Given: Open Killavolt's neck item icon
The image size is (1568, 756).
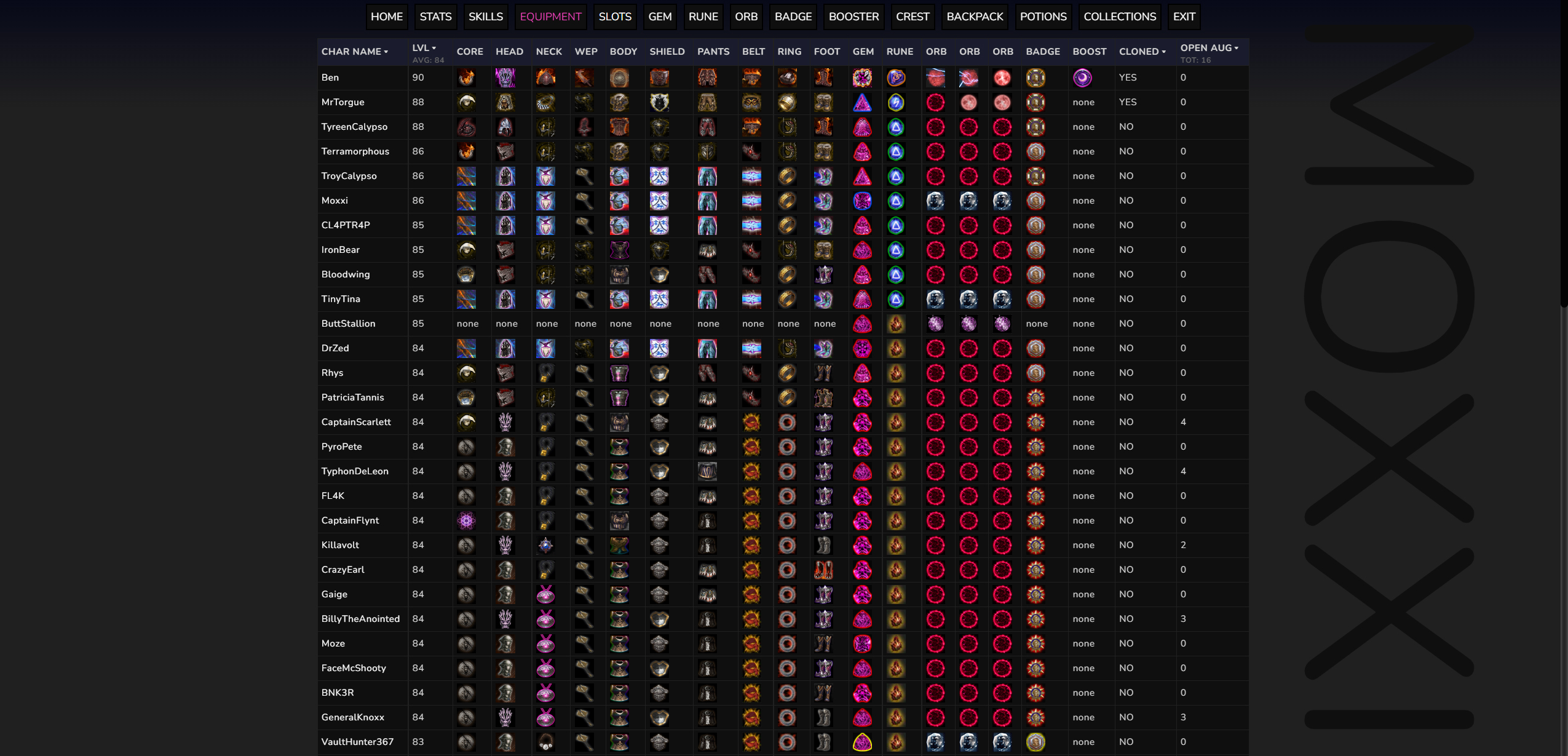Looking at the screenshot, I should 545,545.
